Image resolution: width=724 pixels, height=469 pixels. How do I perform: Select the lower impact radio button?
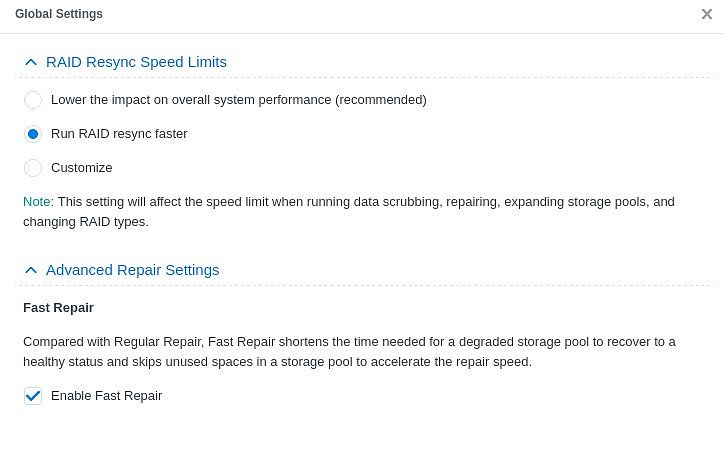(x=33, y=100)
